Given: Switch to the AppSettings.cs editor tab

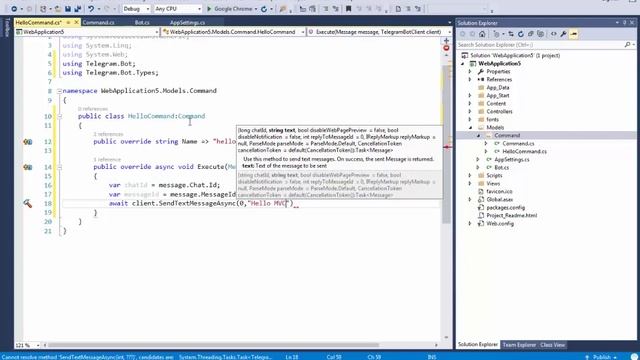Looking at the screenshot, I should click(x=187, y=22).
